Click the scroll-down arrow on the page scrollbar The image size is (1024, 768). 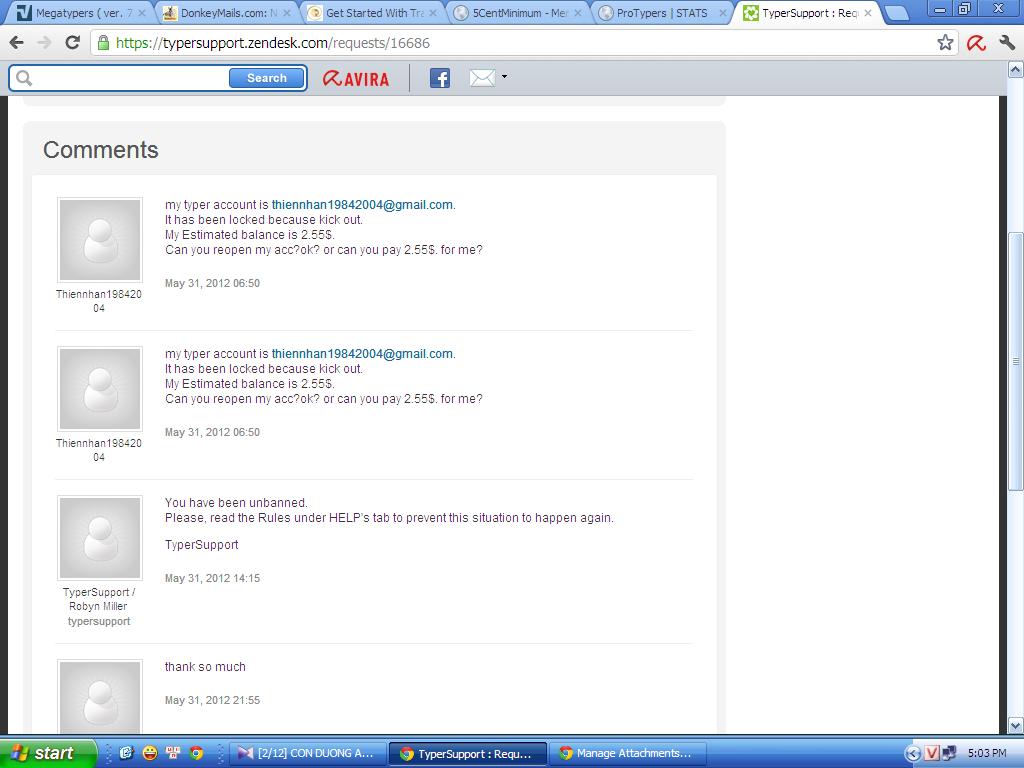tap(1016, 726)
